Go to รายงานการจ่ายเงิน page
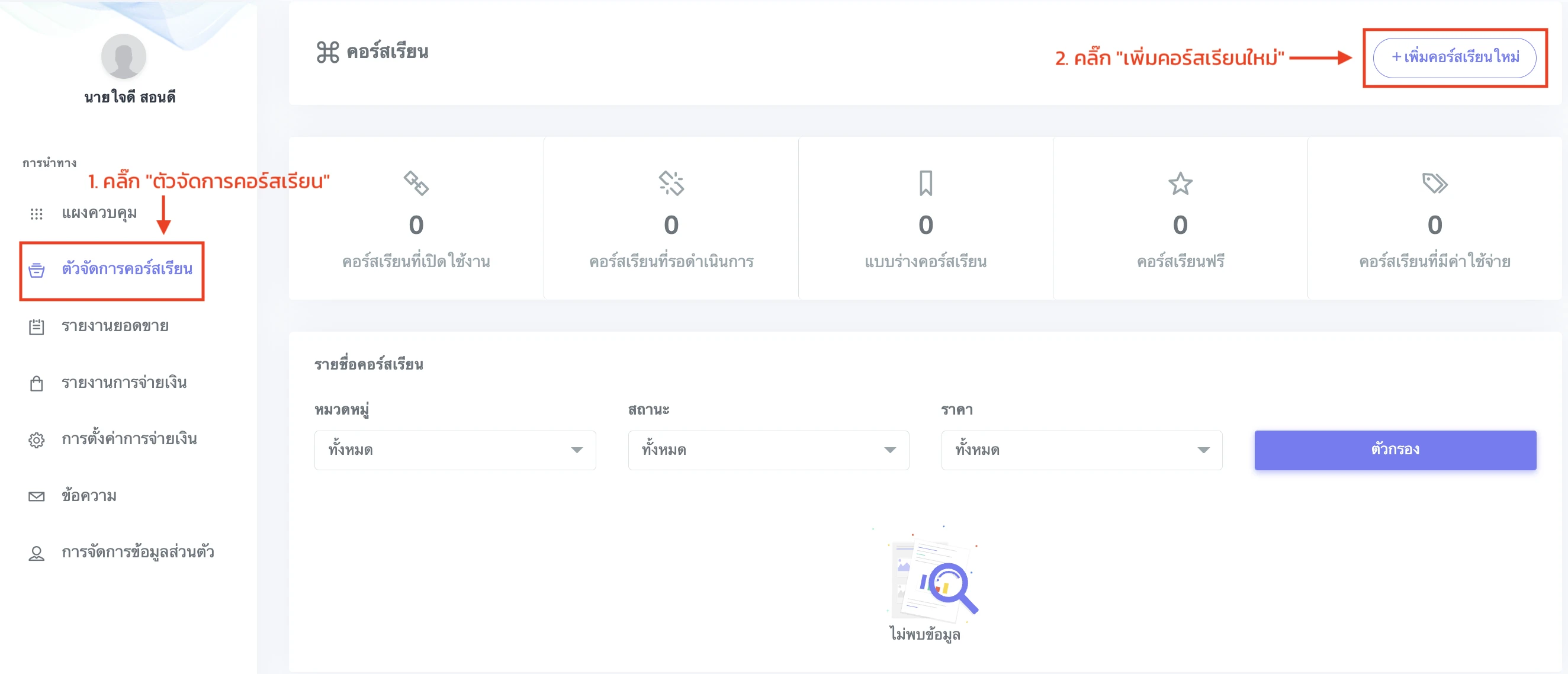1568x674 pixels. coord(124,383)
